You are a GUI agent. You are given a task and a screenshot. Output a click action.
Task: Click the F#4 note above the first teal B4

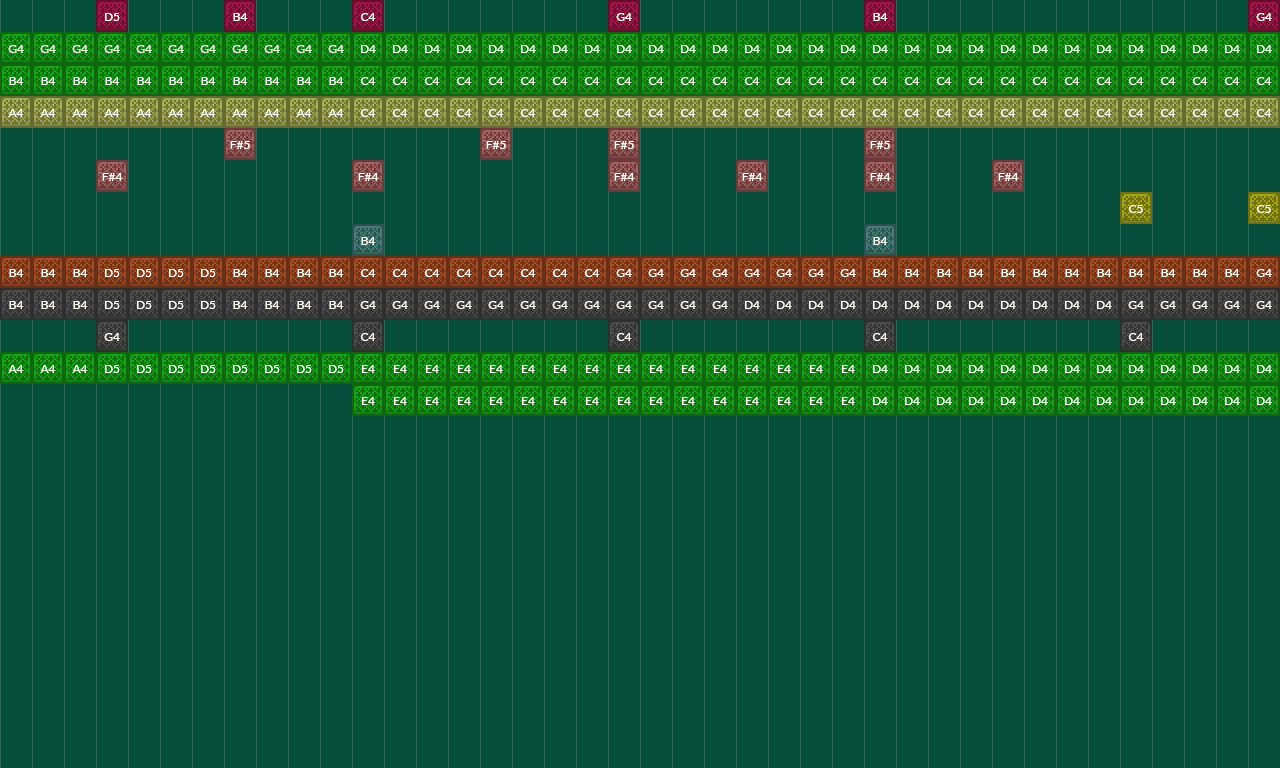pyautogui.click(x=368, y=176)
